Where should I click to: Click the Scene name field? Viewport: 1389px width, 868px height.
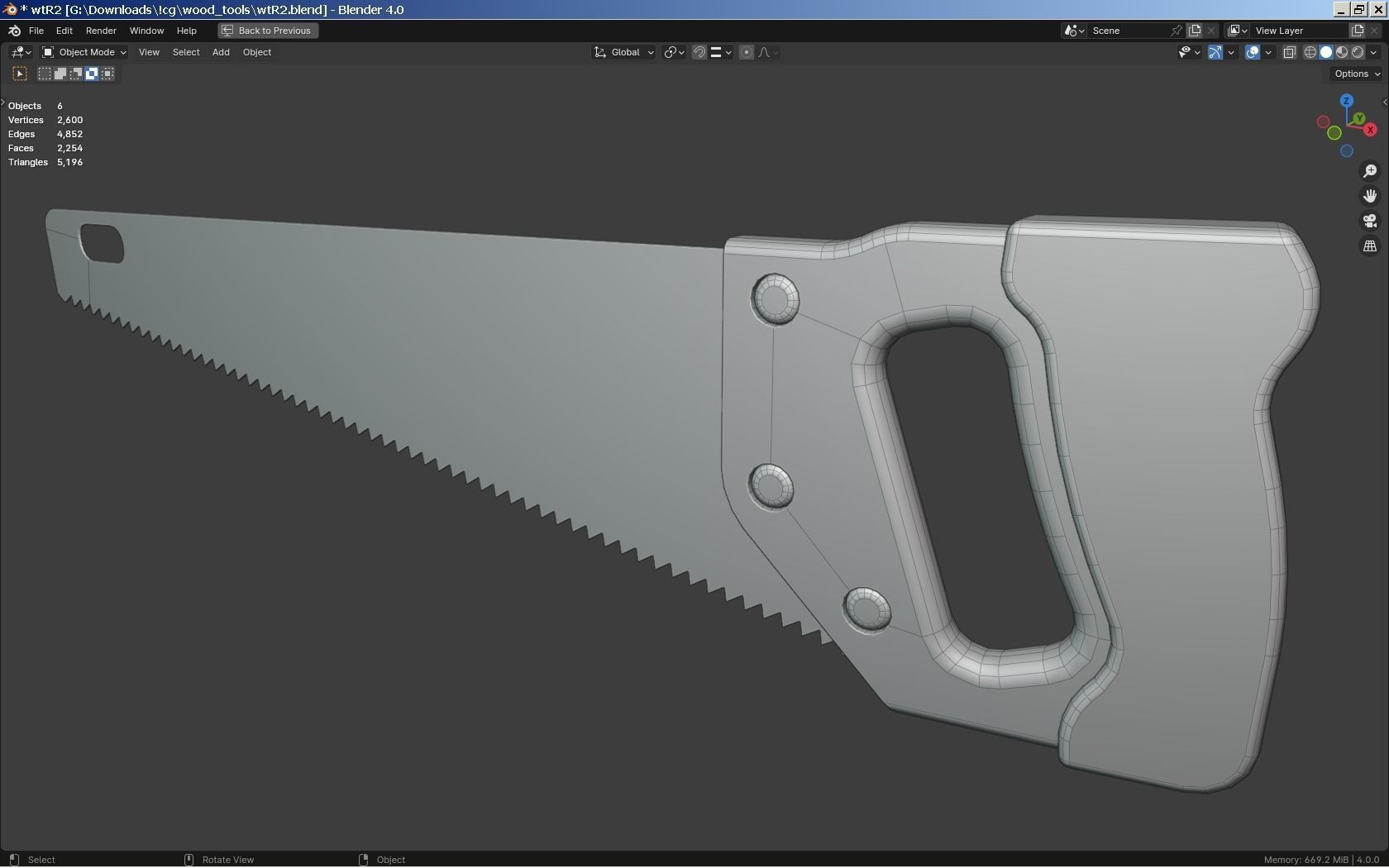coord(1129,31)
